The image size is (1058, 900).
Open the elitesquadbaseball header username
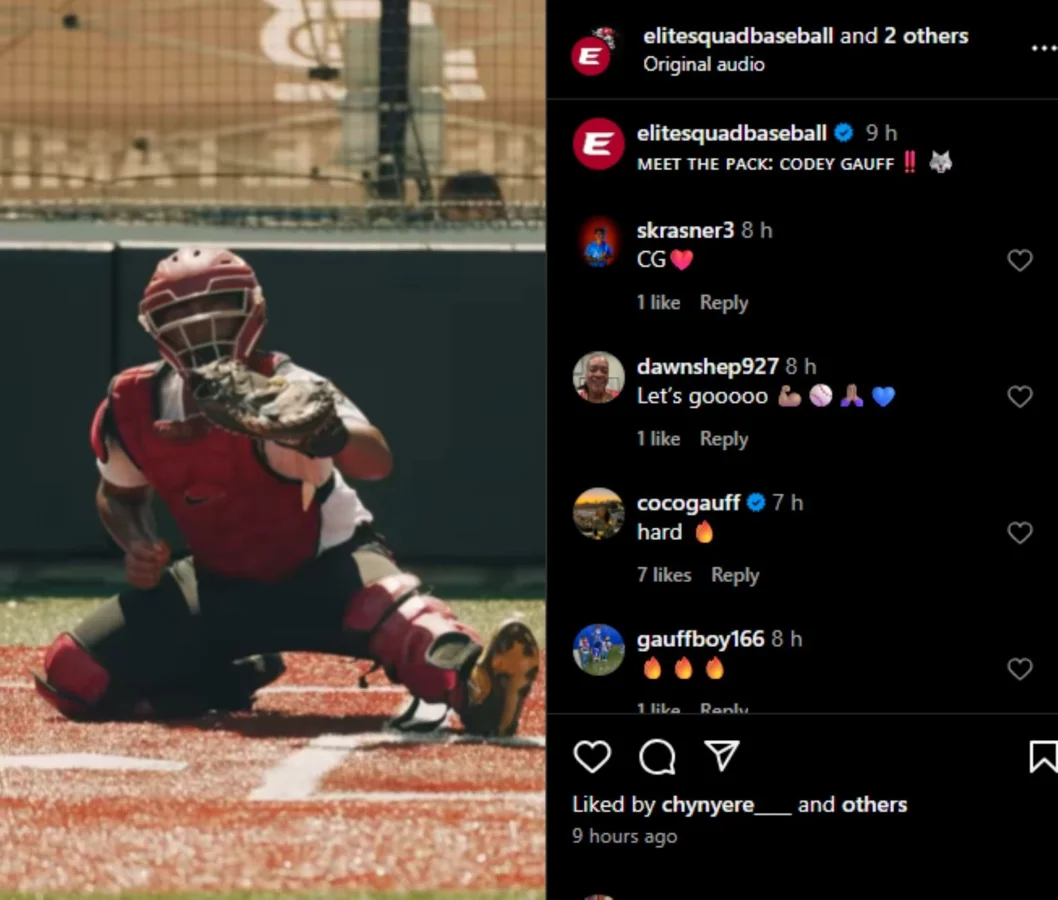point(738,36)
